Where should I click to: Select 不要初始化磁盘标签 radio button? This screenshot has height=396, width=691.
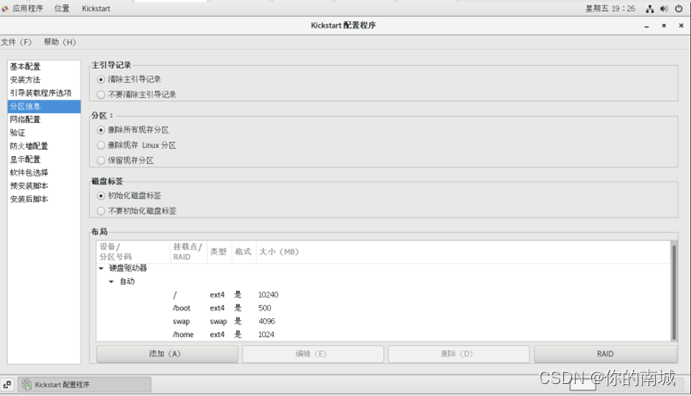(x=101, y=211)
